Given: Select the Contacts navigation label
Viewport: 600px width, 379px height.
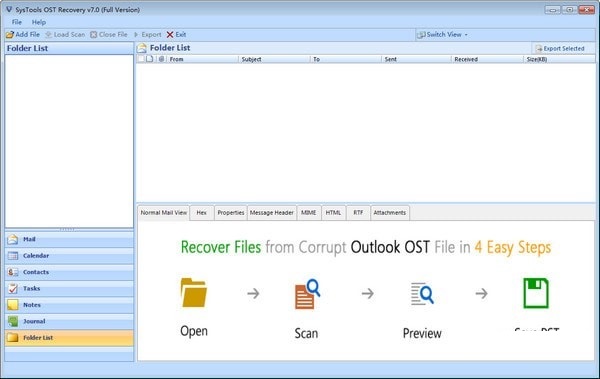Looking at the screenshot, I should [36, 272].
